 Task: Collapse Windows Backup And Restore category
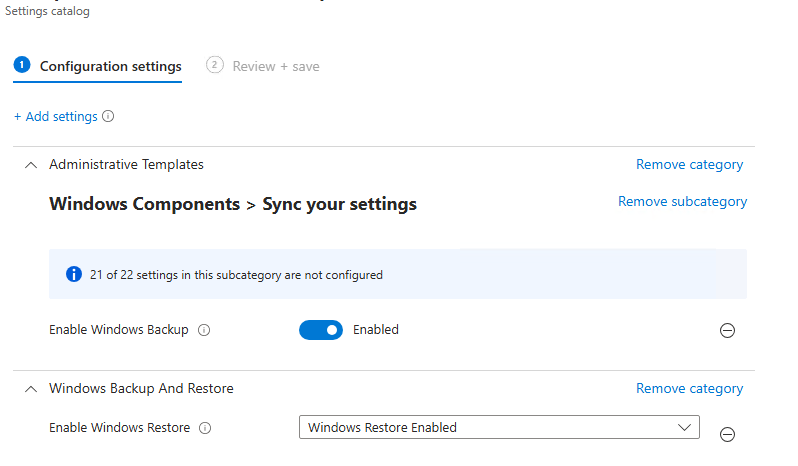pos(31,389)
